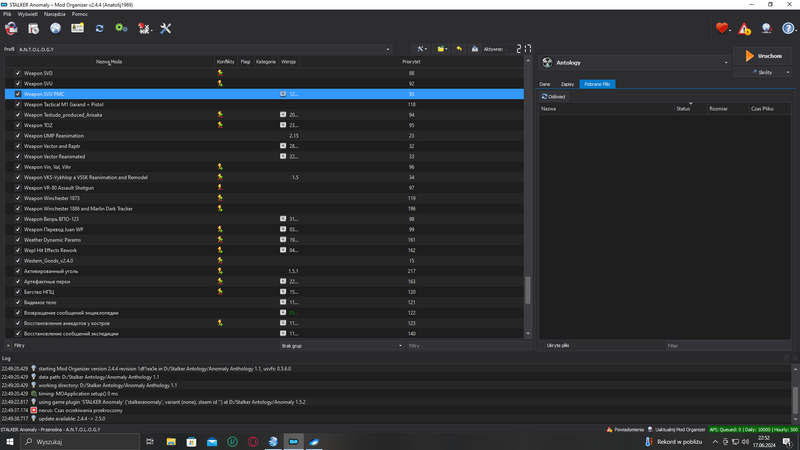Switch to the Zapisy tab
Screen dimensions: 800x450
click(x=567, y=84)
